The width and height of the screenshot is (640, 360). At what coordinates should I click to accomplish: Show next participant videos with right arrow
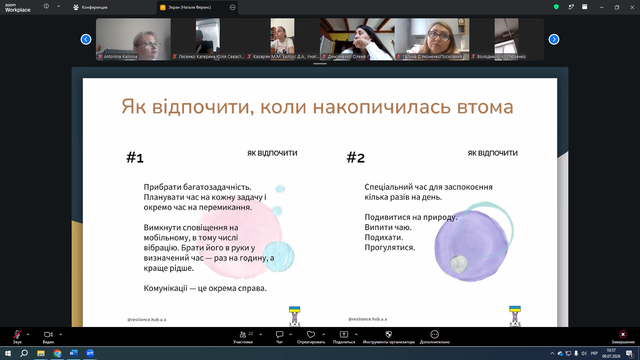[x=554, y=39]
